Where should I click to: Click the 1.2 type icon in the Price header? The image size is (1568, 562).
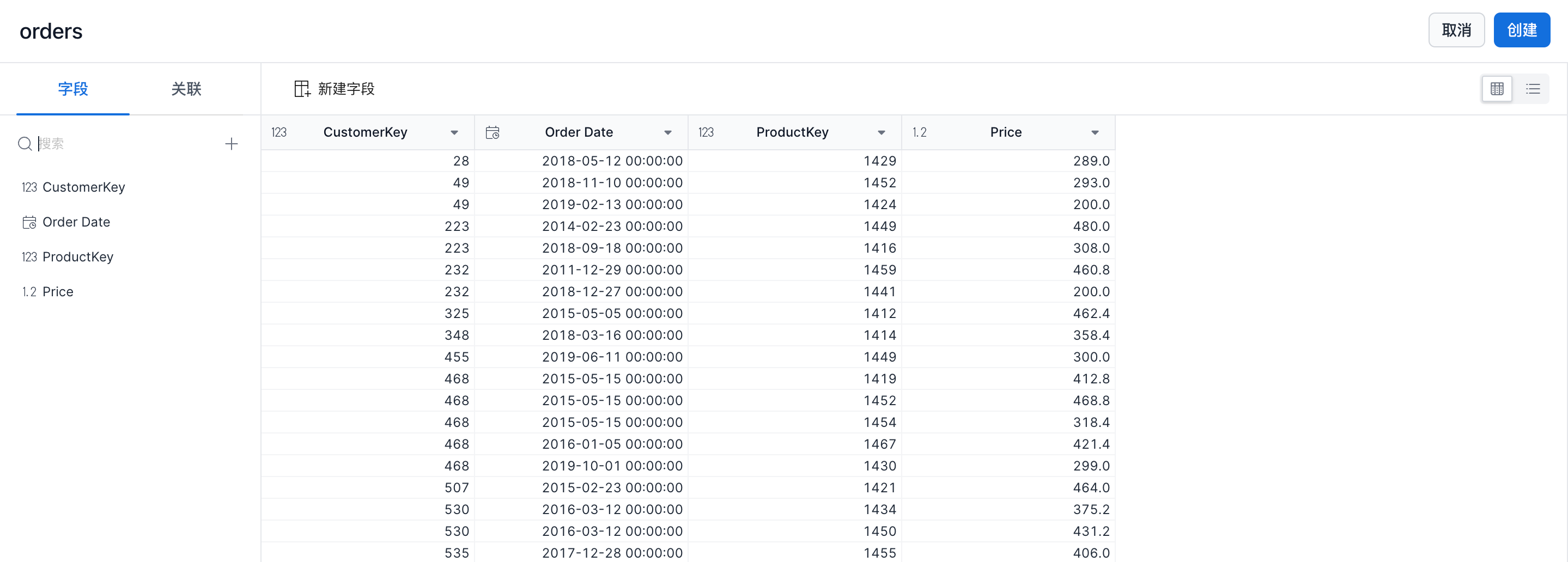click(x=919, y=132)
